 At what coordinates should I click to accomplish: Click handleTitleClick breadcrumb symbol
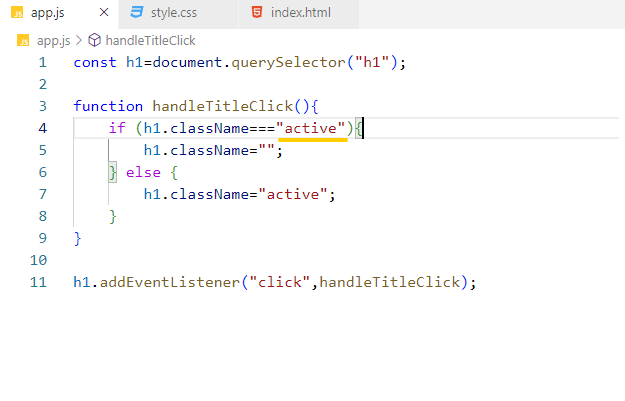tap(150, 41)
